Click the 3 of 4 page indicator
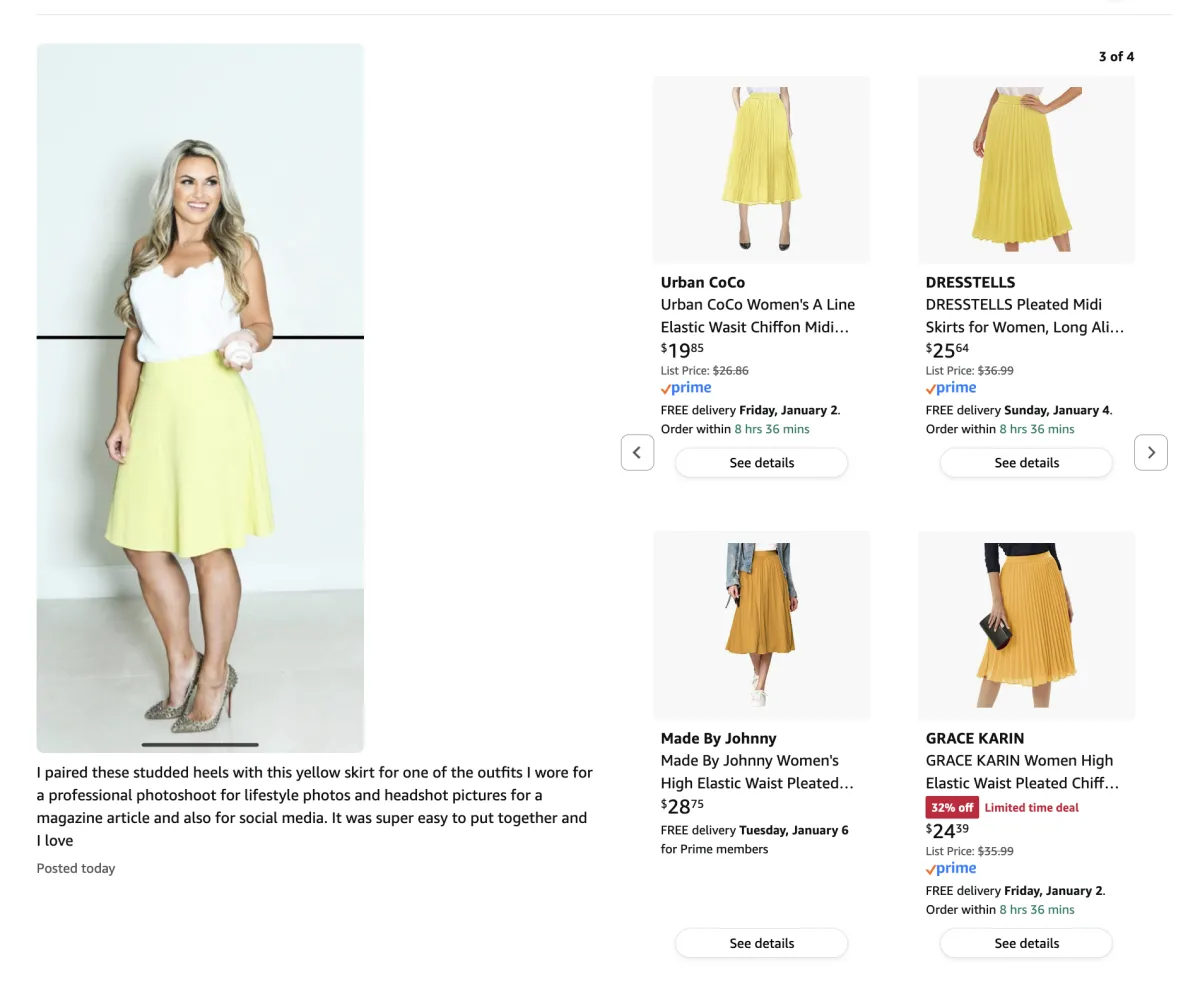Screen dimensions: 1200x999 point(1116,57)
